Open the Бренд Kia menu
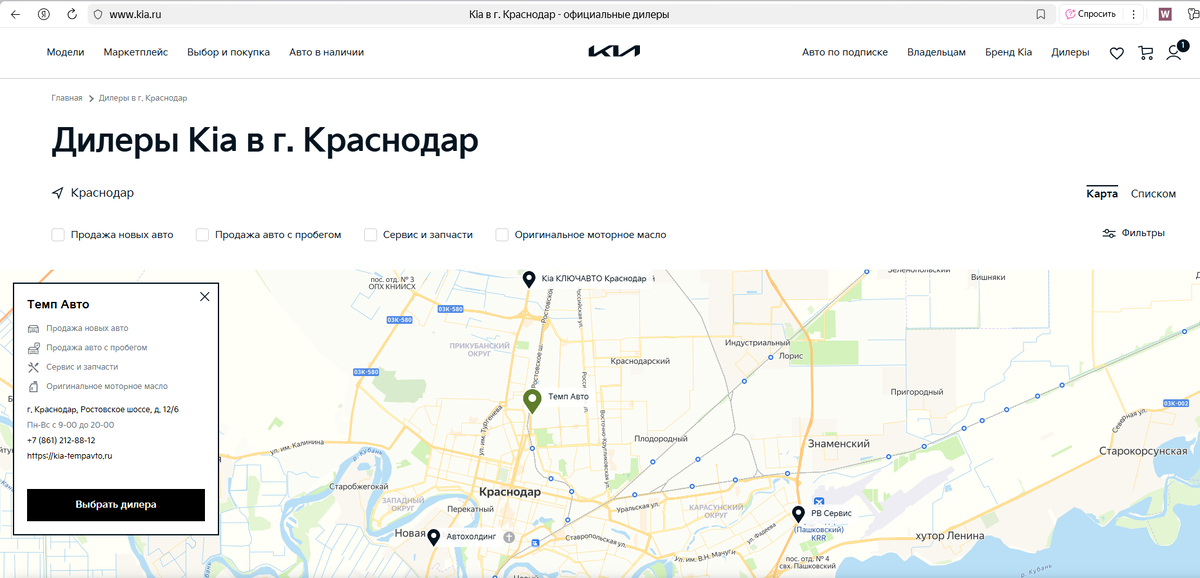This screenshot has height=578, width=1200. click(x=1008, y=52)
